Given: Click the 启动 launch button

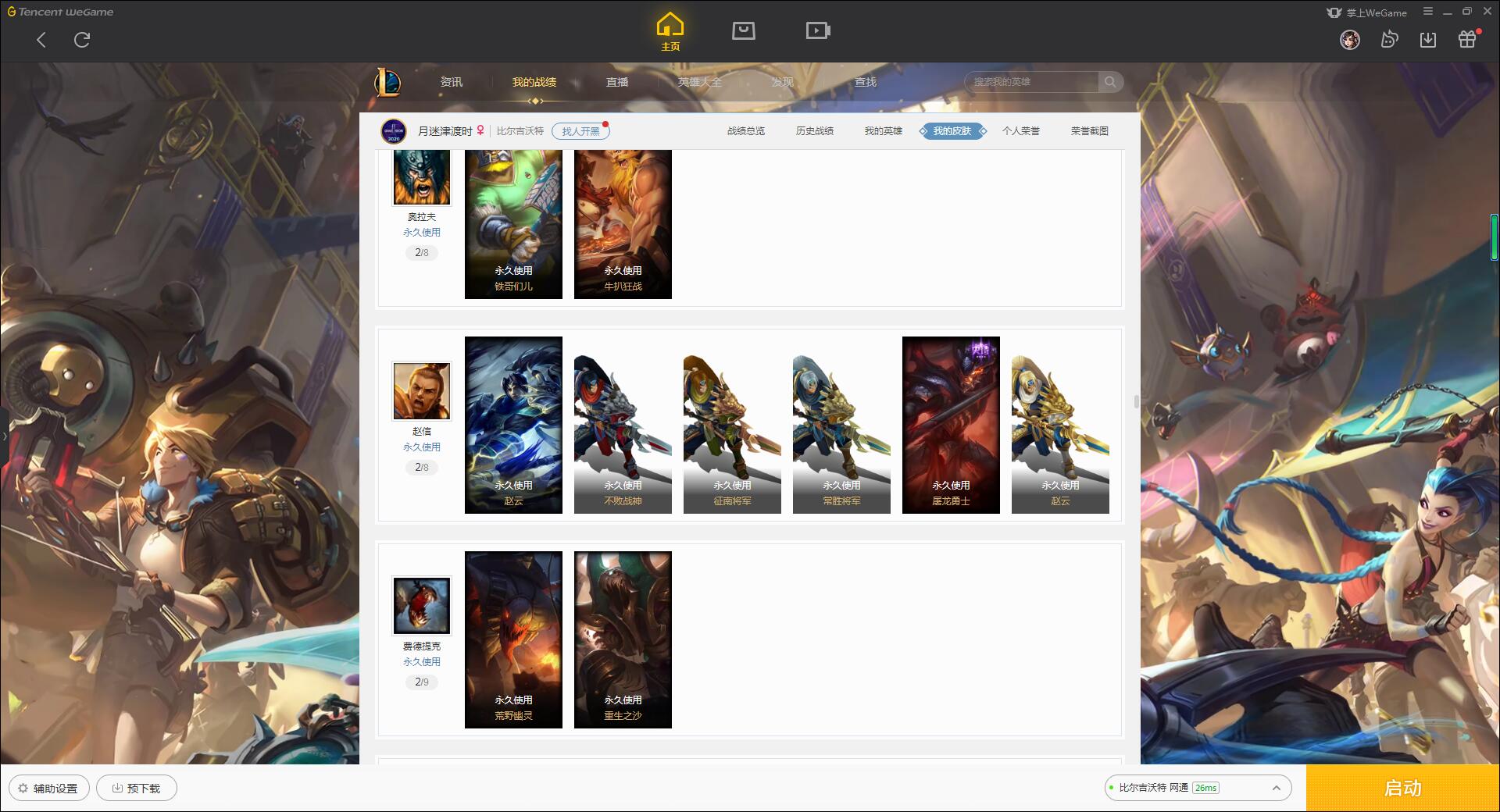Looking at the screenshot, I should tap(1403, 788).
